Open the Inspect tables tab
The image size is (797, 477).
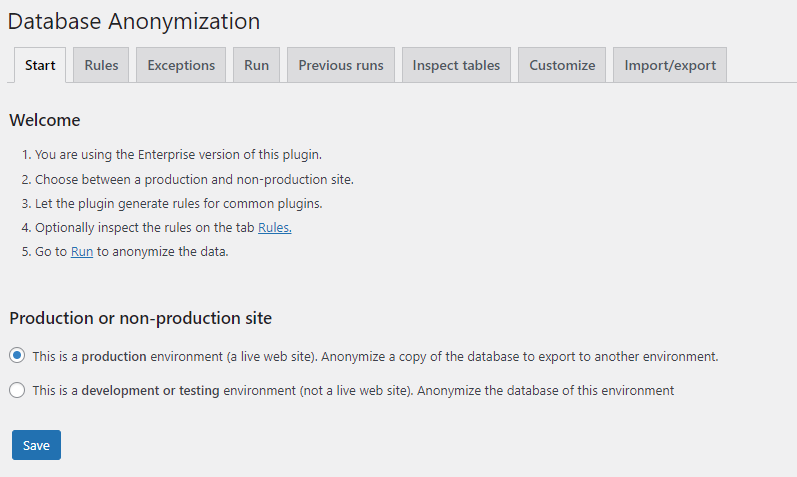[x=456, y=65]
